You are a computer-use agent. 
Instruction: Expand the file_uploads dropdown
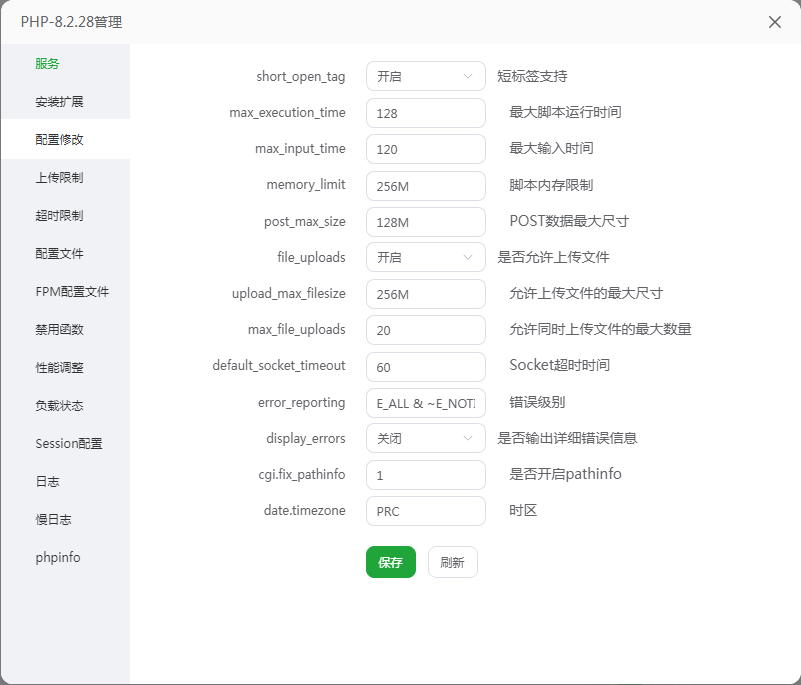tap(425, 257)
